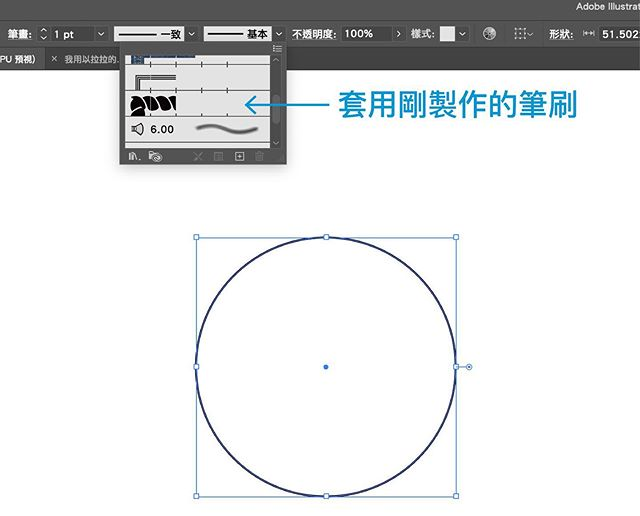
Task: Click the circle's center point
Action: click(326, 367)
